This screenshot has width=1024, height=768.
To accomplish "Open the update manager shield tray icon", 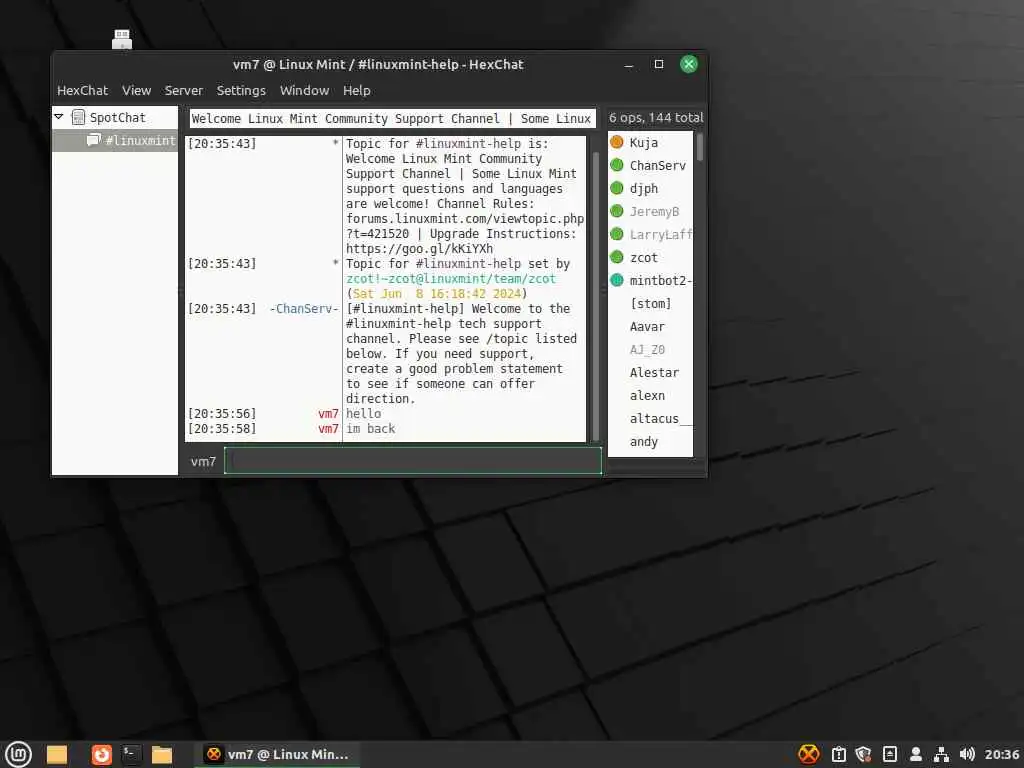I will (x=863, y=754).
